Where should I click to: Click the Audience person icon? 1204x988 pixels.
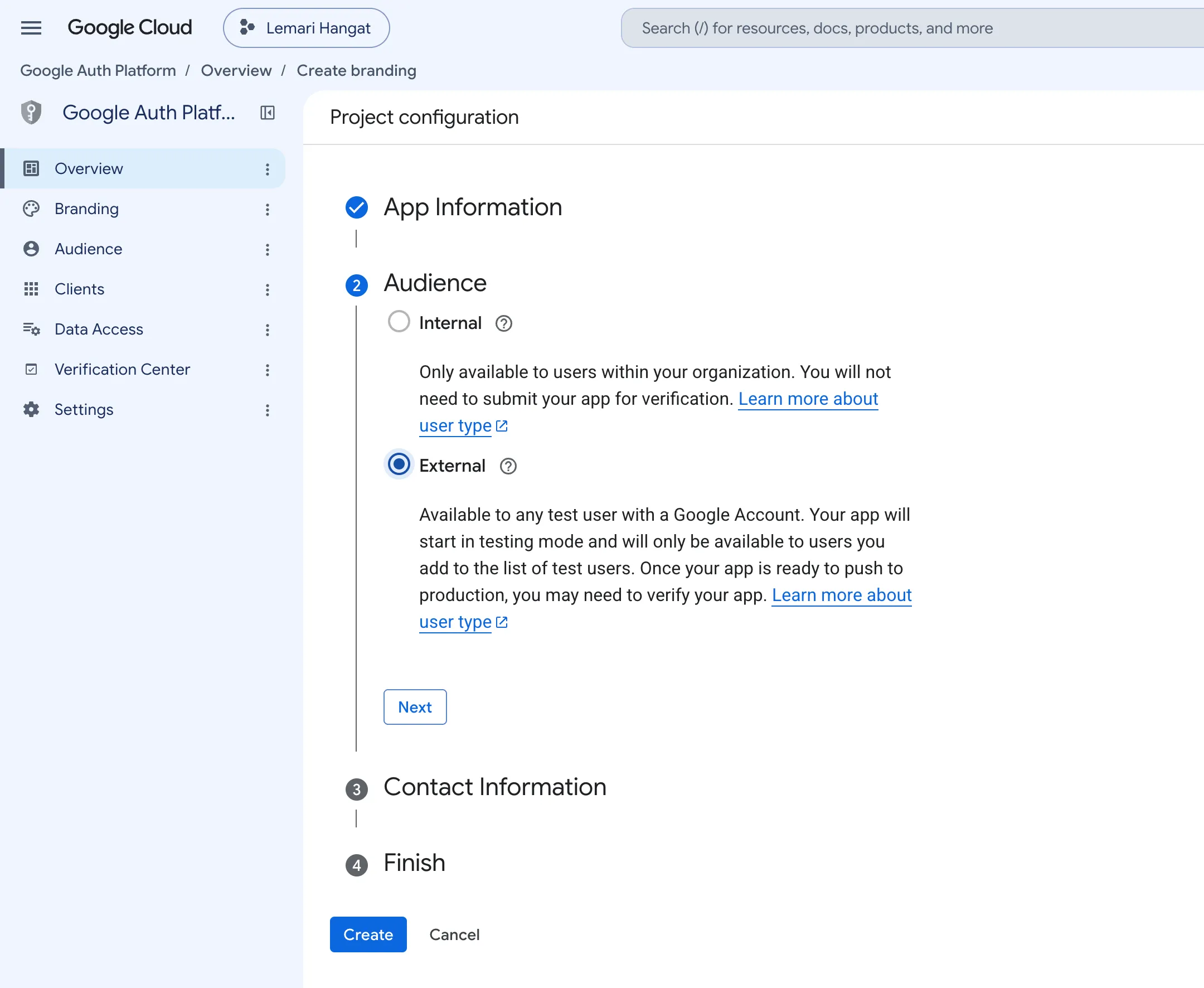point(31,249)
